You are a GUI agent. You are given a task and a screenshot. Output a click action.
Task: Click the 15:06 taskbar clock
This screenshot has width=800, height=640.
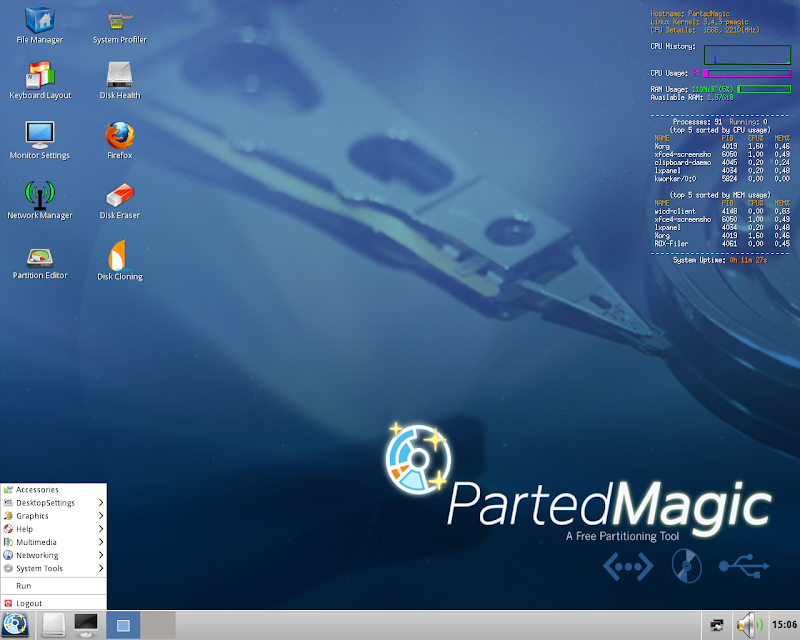click(784, 625)
